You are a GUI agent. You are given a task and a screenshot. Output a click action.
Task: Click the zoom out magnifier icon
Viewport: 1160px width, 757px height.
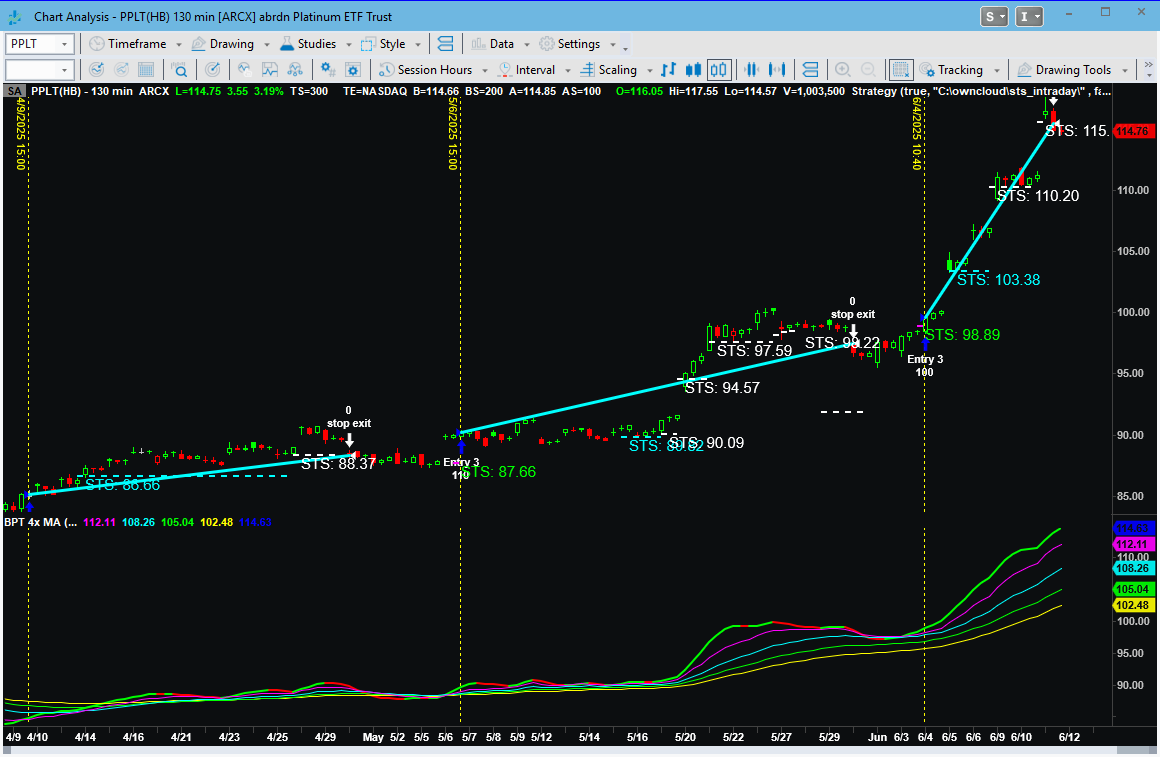coord(869,70)
